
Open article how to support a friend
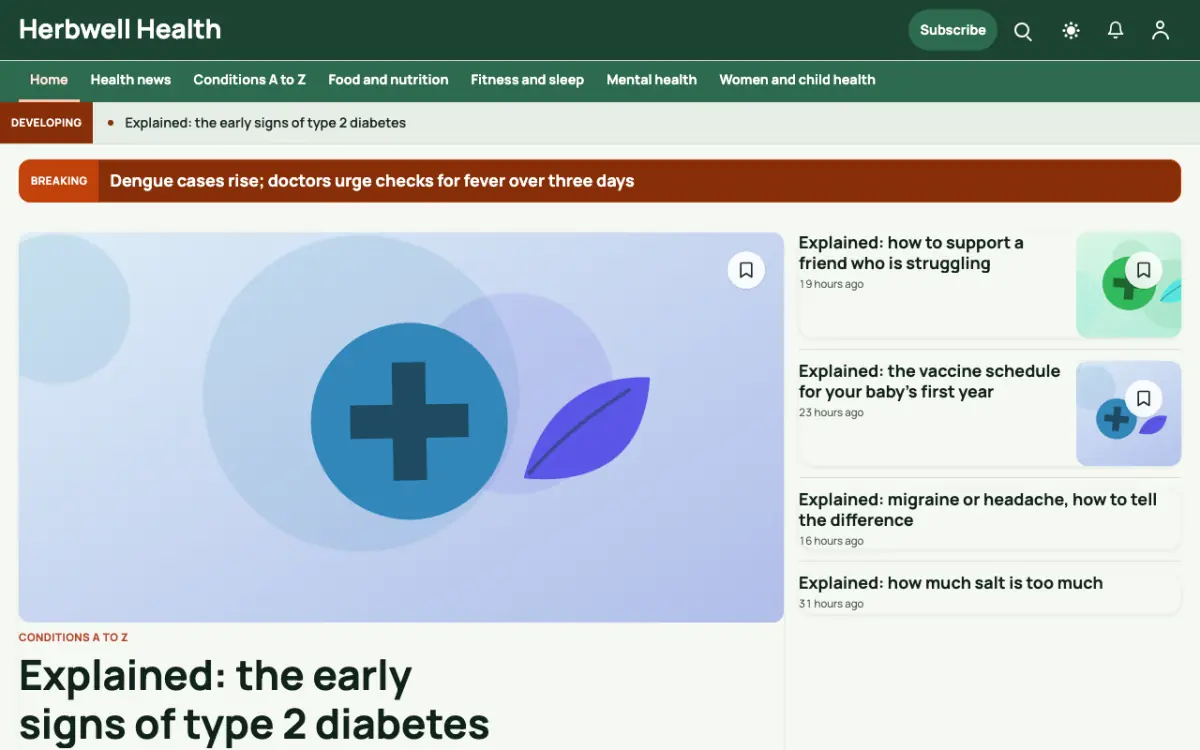(x=911, y=253)
